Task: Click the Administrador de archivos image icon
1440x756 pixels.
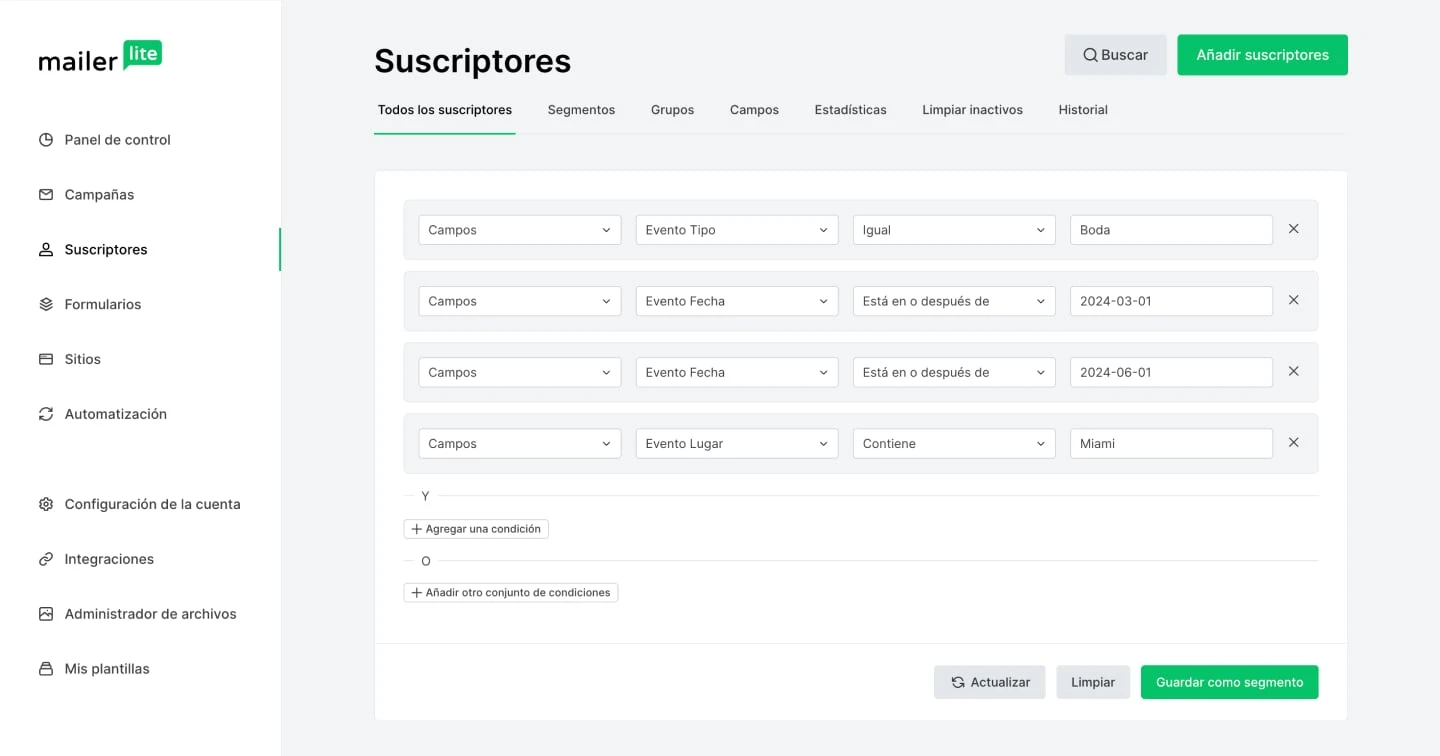Action: coord(46,614)
